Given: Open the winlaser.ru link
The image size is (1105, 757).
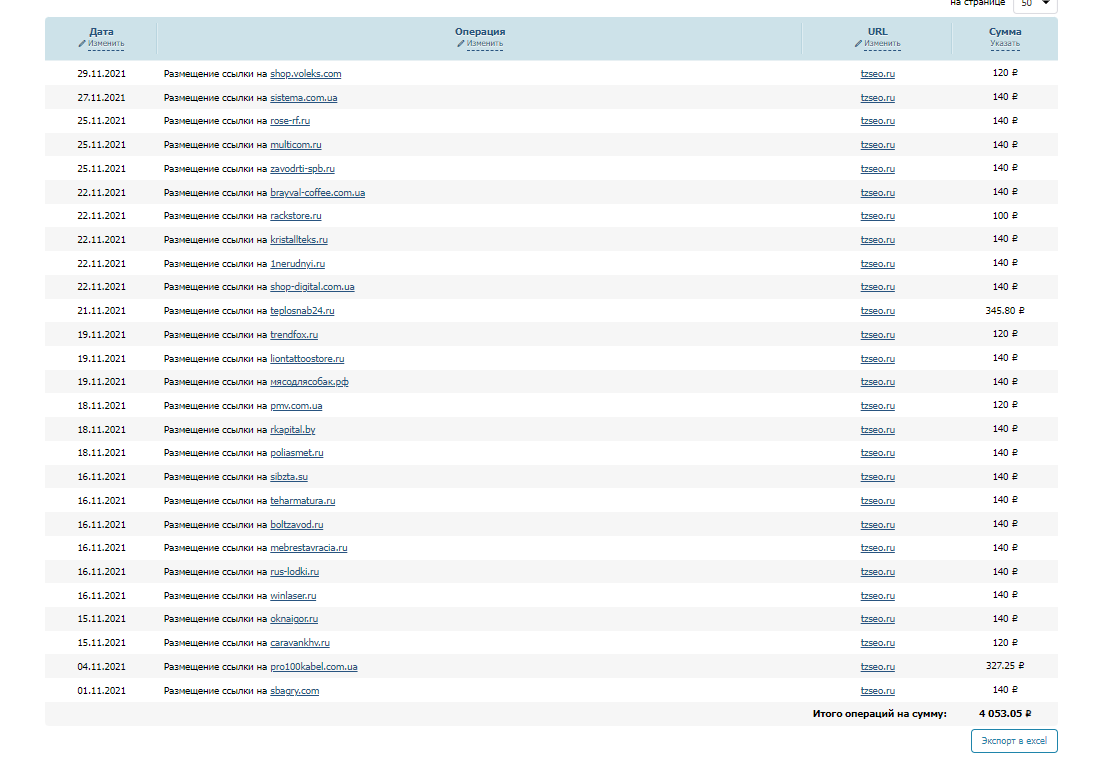Looking at the screenshot, I should point(293,596).
